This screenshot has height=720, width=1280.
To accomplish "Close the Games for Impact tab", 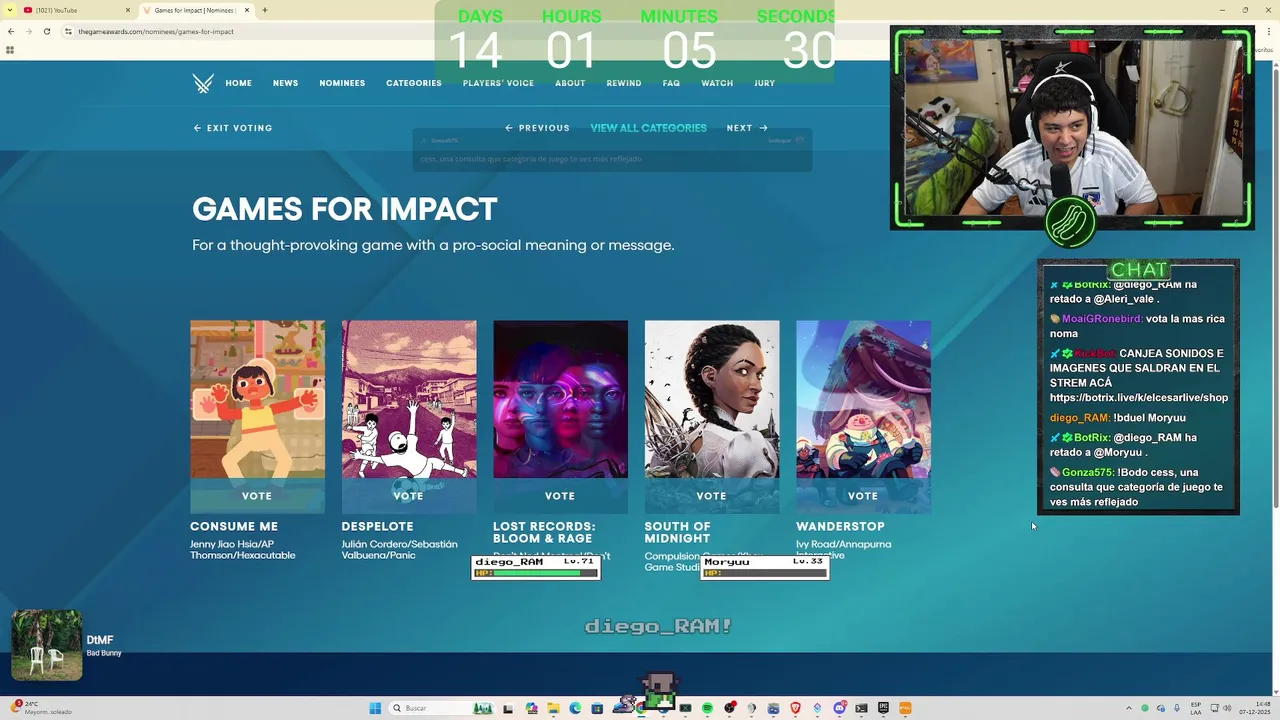I will [x=247, y=10].
